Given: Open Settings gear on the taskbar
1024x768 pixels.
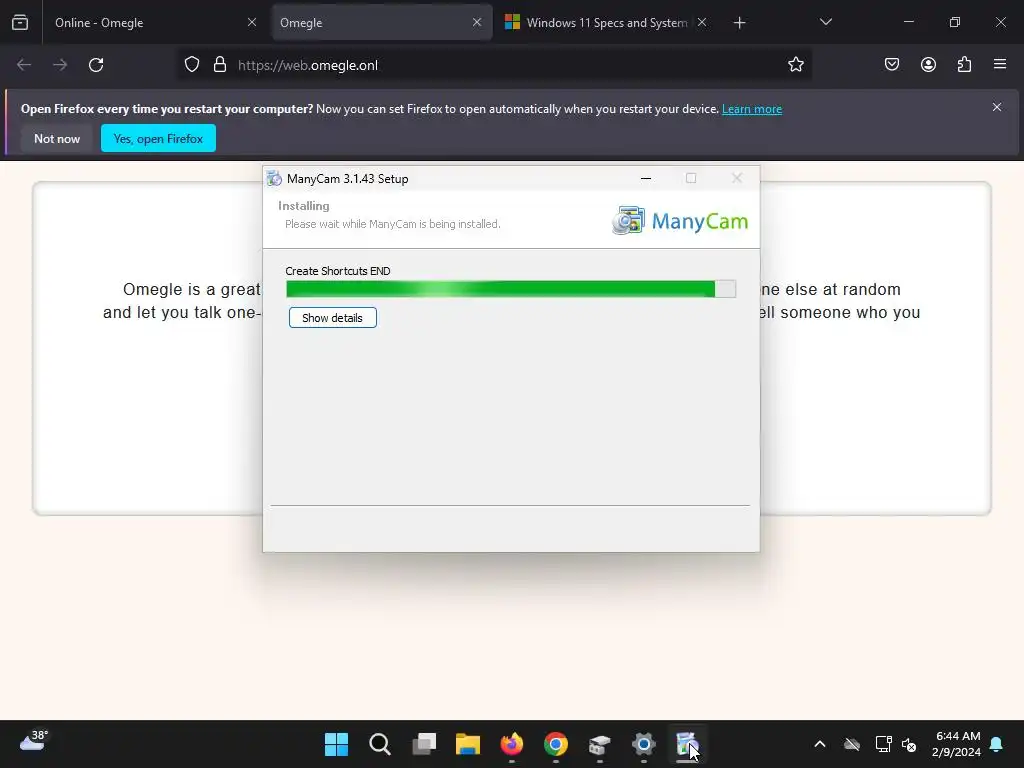Looking at the screenshot, I should pyautogui.click(x=643, y=744).
